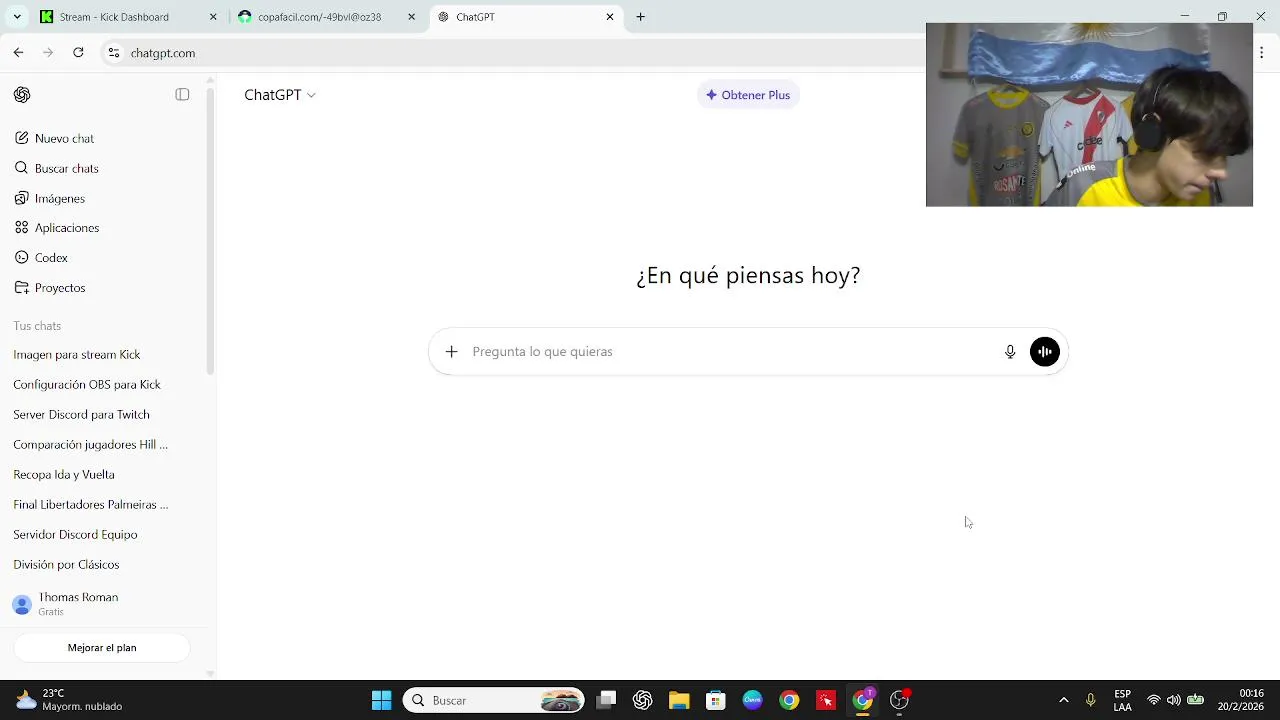Open File Explorer from taskbar
The image size is (1280, 720).
679,700
